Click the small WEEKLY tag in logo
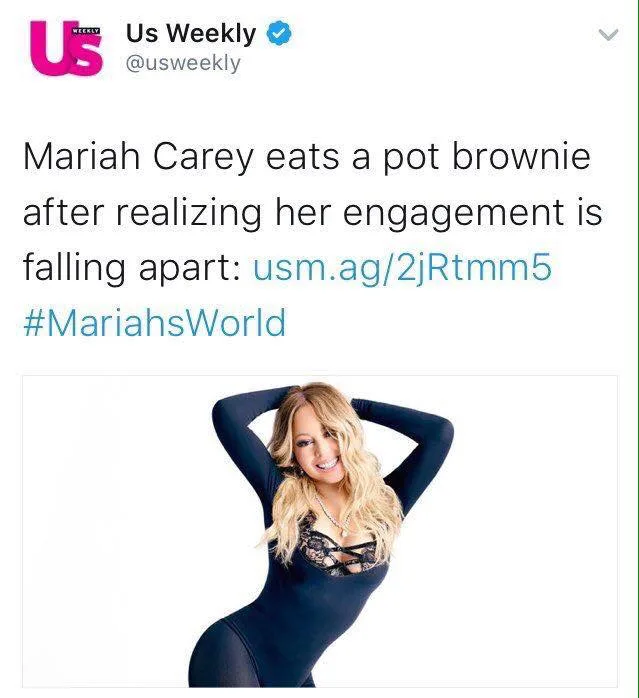The height and width of the screenshot is (698, 639). [85, 31]
